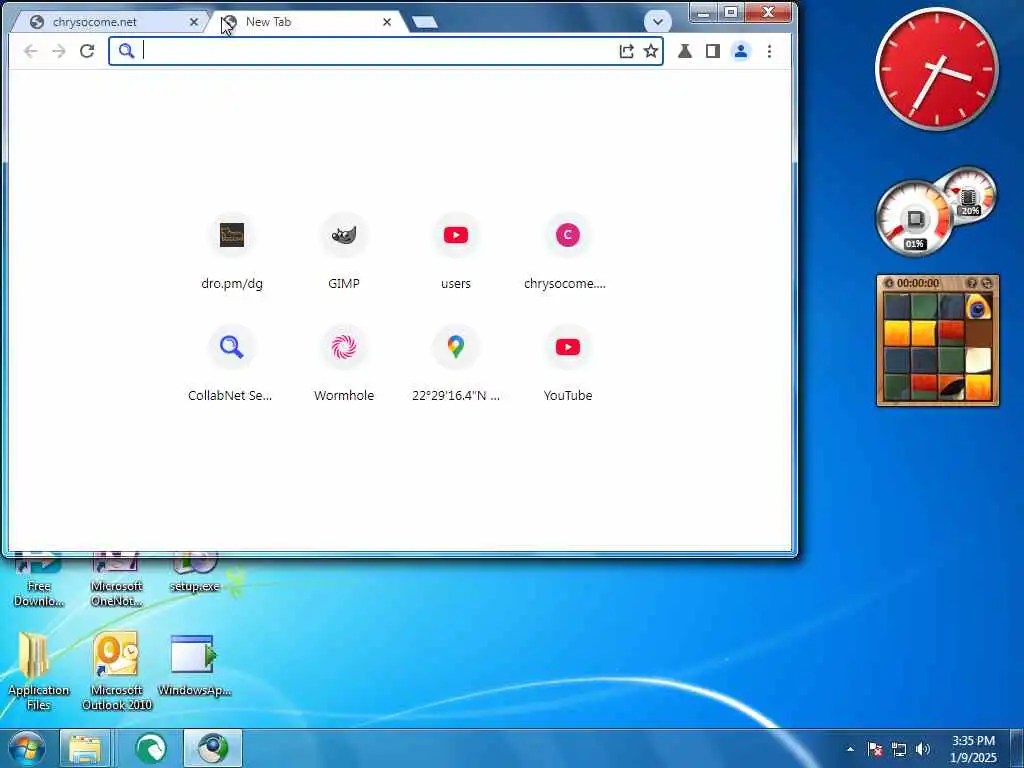Viewport: 1024px width, 768px height.
Task: Click the search icon in address bar
Action: point(126,51)
